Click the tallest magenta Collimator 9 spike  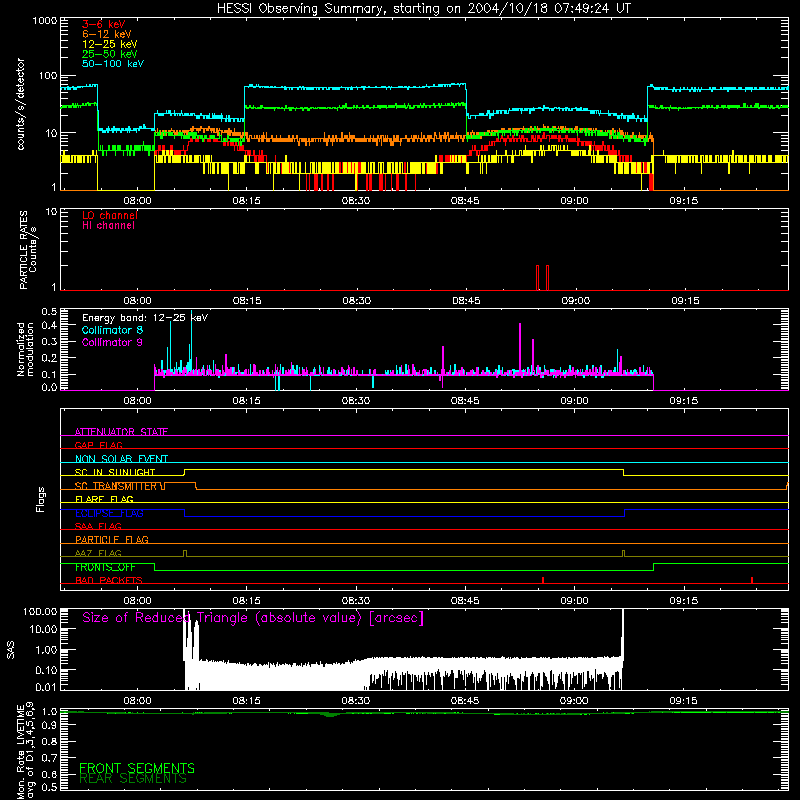520,347
